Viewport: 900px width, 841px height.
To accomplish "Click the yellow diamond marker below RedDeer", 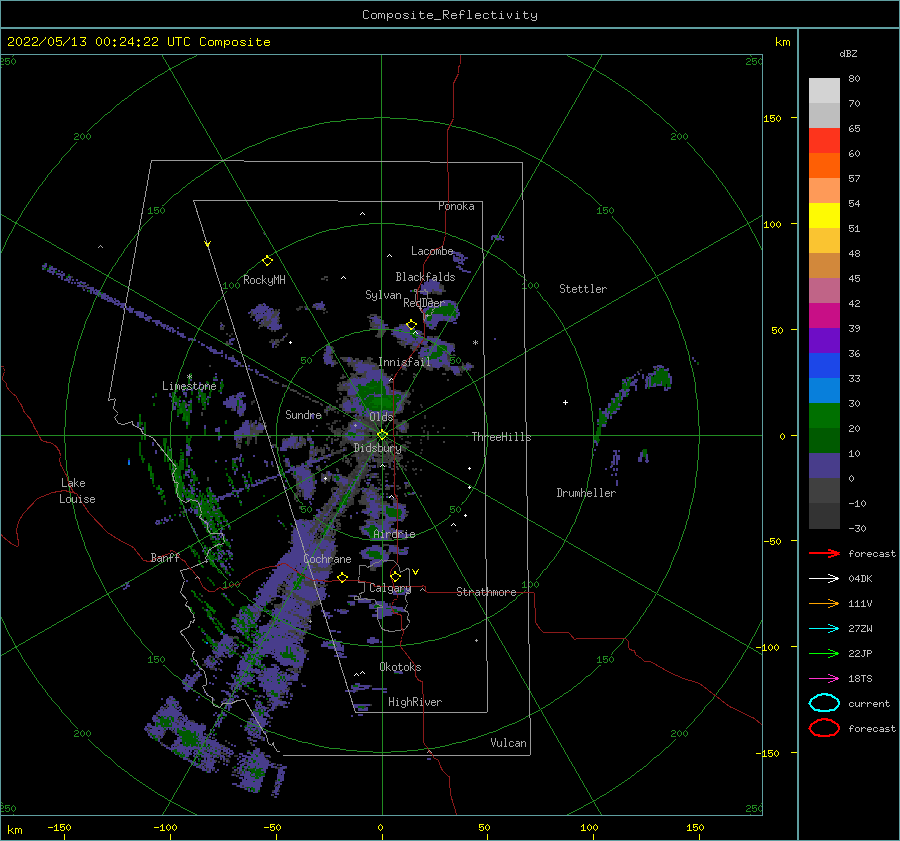I will (x=411, y=325).
